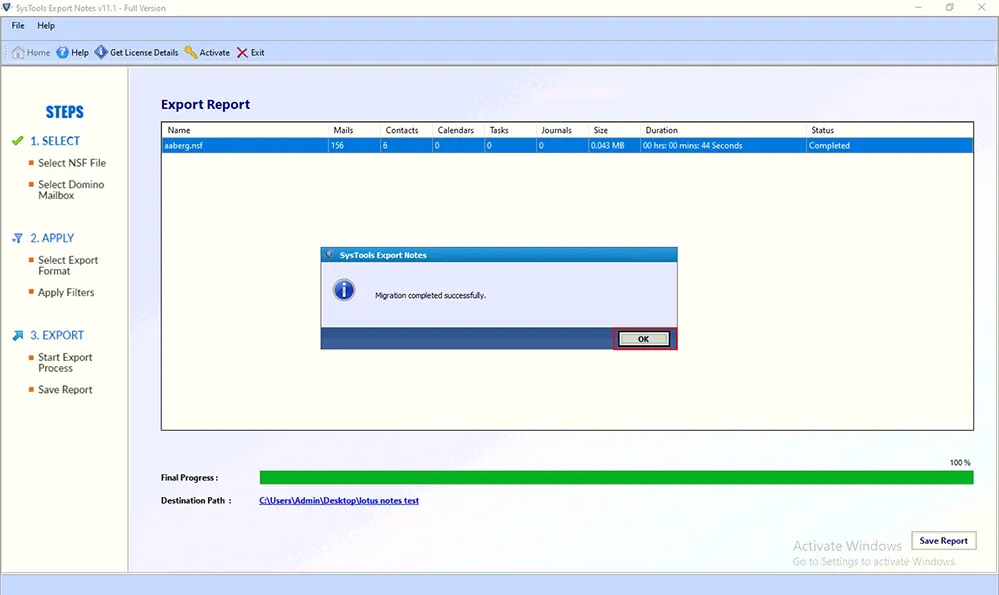Click the mails count 156 cell
Image resolution: width=999 pixels, height=595 pixels.
[354, 145]
